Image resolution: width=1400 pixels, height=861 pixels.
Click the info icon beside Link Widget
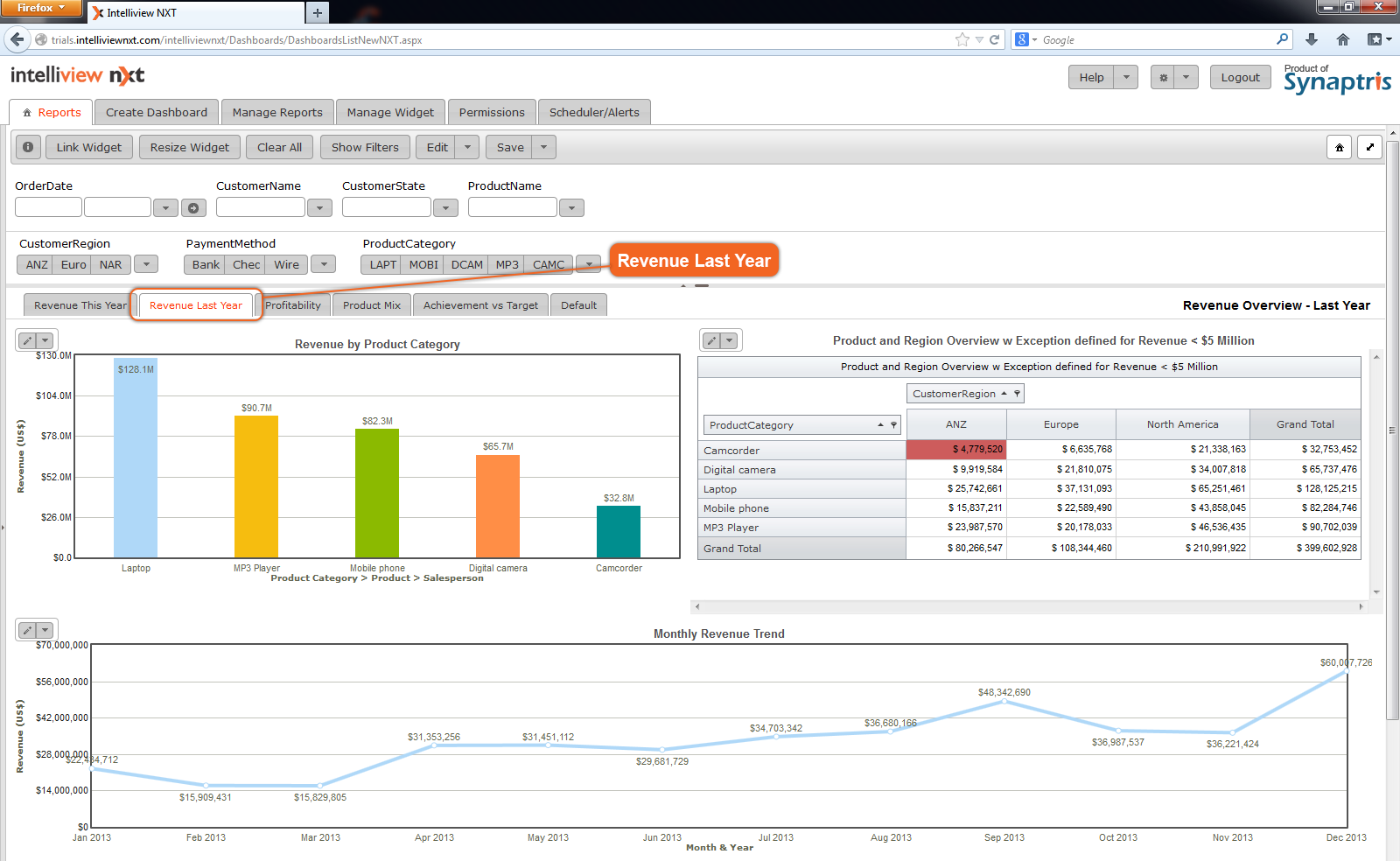tap(28, 147)
